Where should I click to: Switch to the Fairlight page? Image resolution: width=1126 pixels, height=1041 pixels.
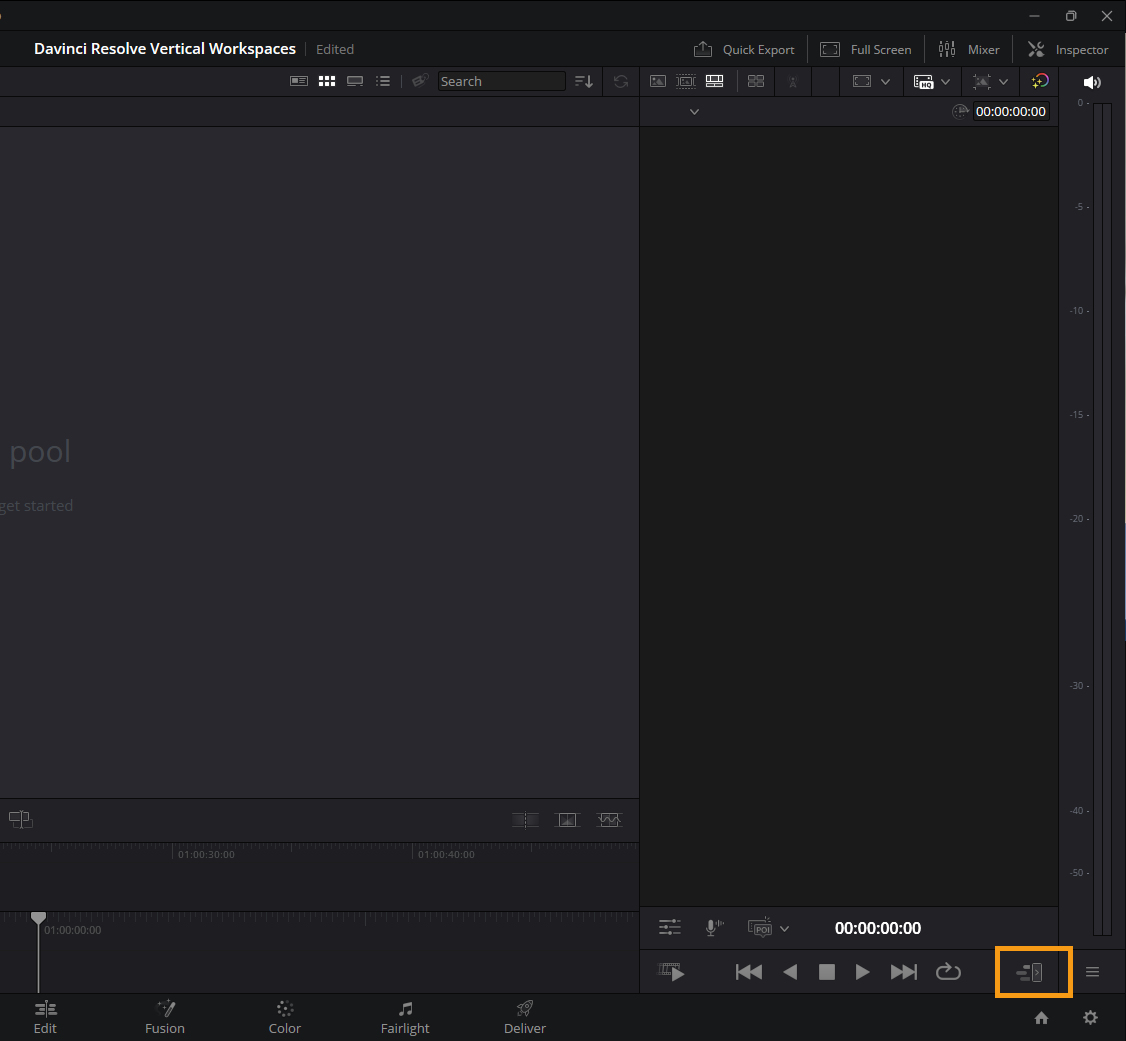[x=405, y=1017]
